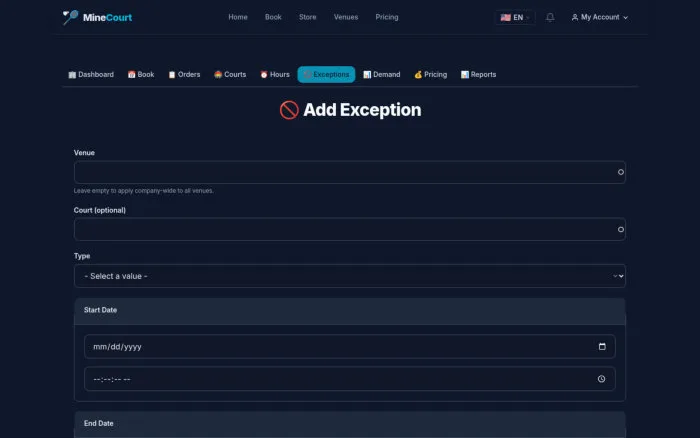This screenshot has width=700, height=438.
Task: Open the EN language dropdown
Action: tap(515, 17)
